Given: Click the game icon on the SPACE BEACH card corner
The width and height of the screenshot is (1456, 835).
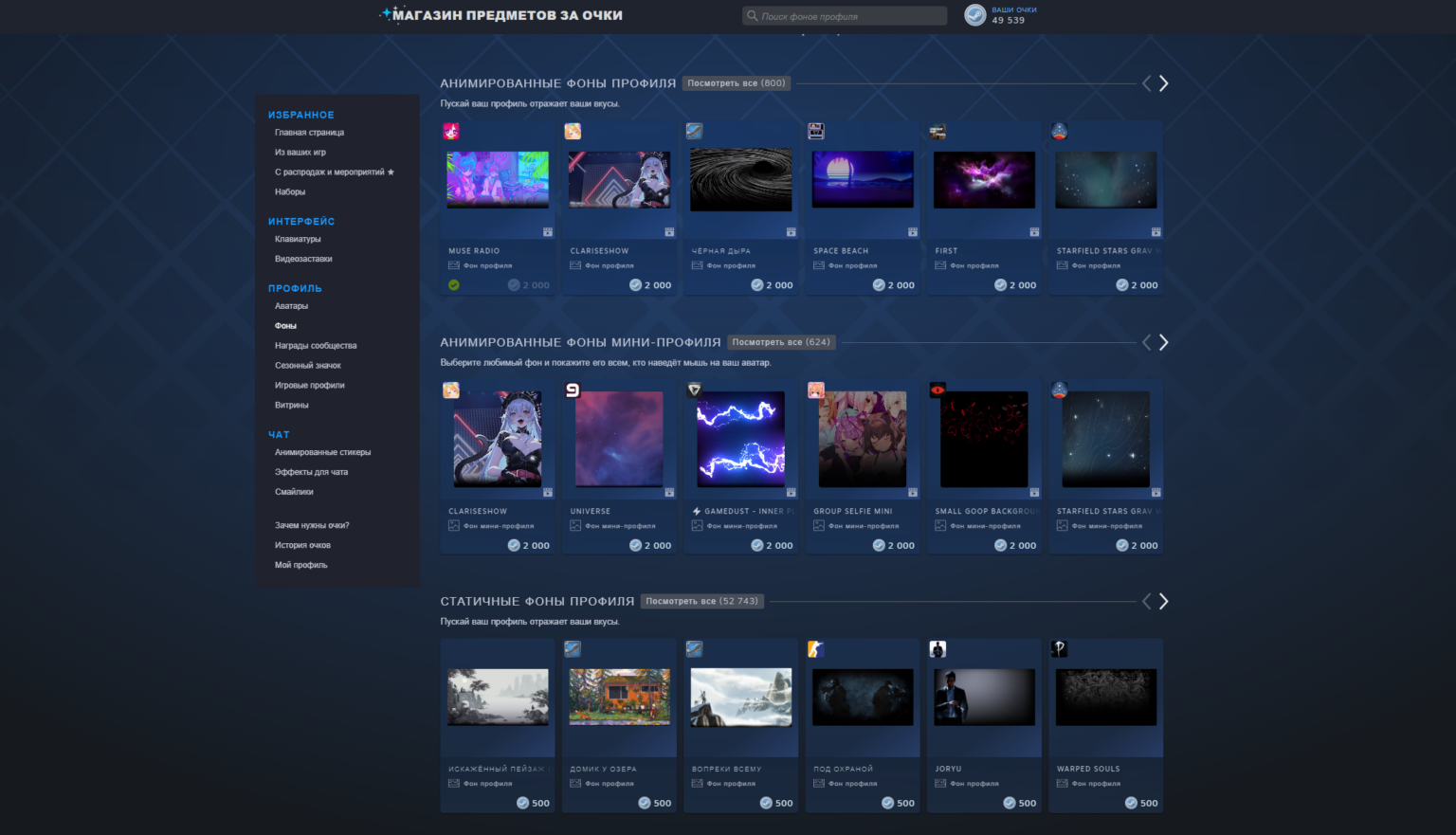Looking at the screenshot, I should coord(816,131).
